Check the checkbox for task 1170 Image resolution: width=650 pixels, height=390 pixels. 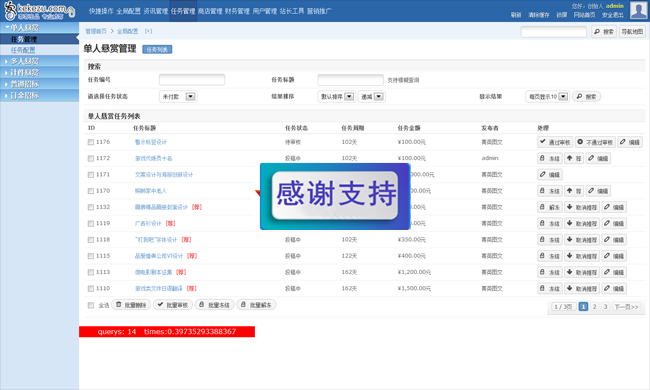(x=91, y=191)
